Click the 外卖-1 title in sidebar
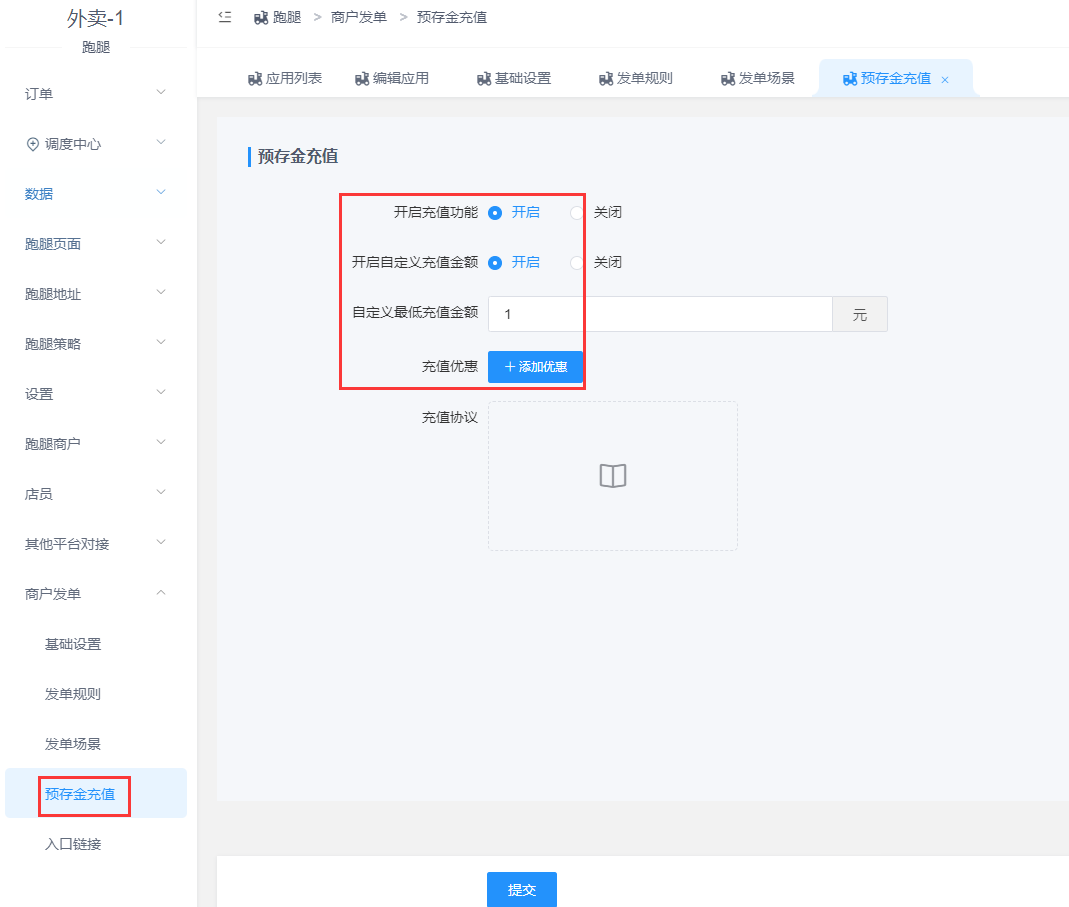The width and height of the screenshot is (1069, 907). point(95,18)
